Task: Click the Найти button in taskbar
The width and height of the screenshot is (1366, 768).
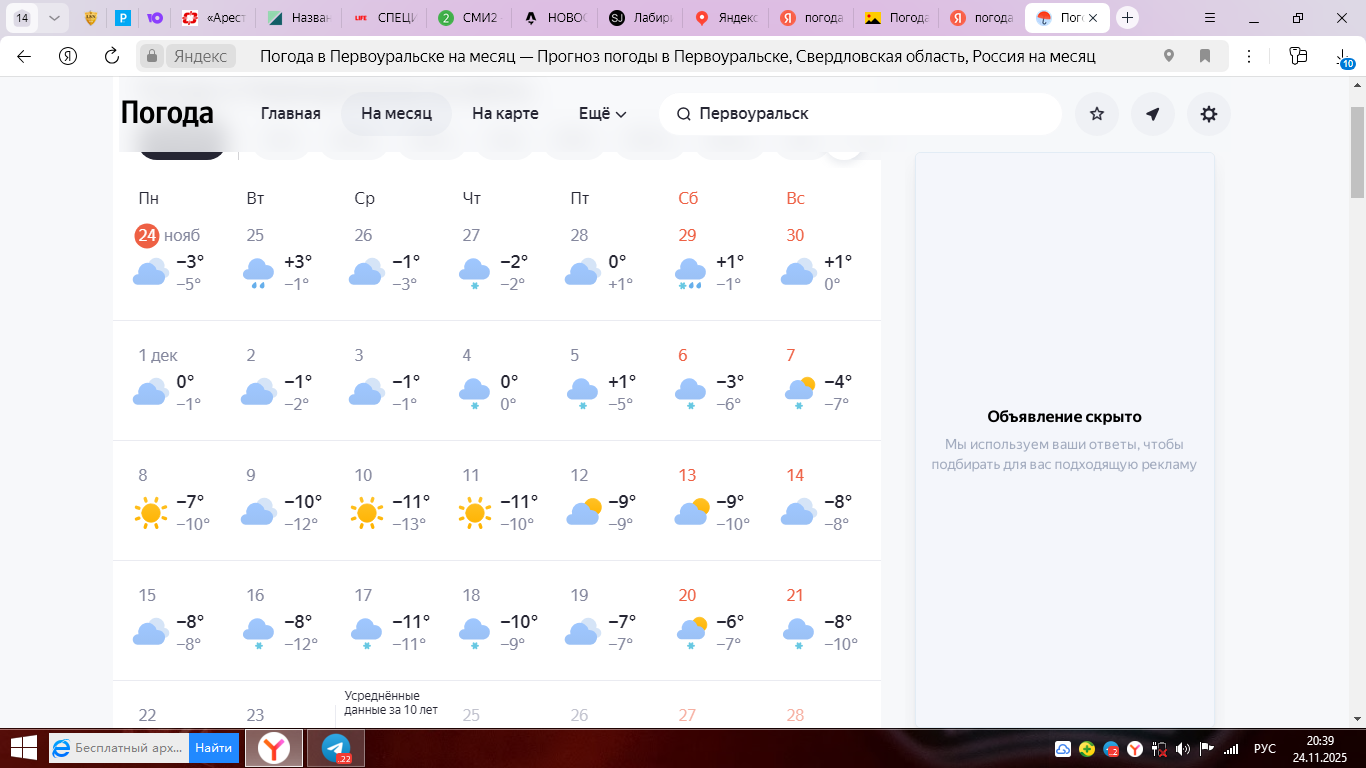Action: coord(213,748)
